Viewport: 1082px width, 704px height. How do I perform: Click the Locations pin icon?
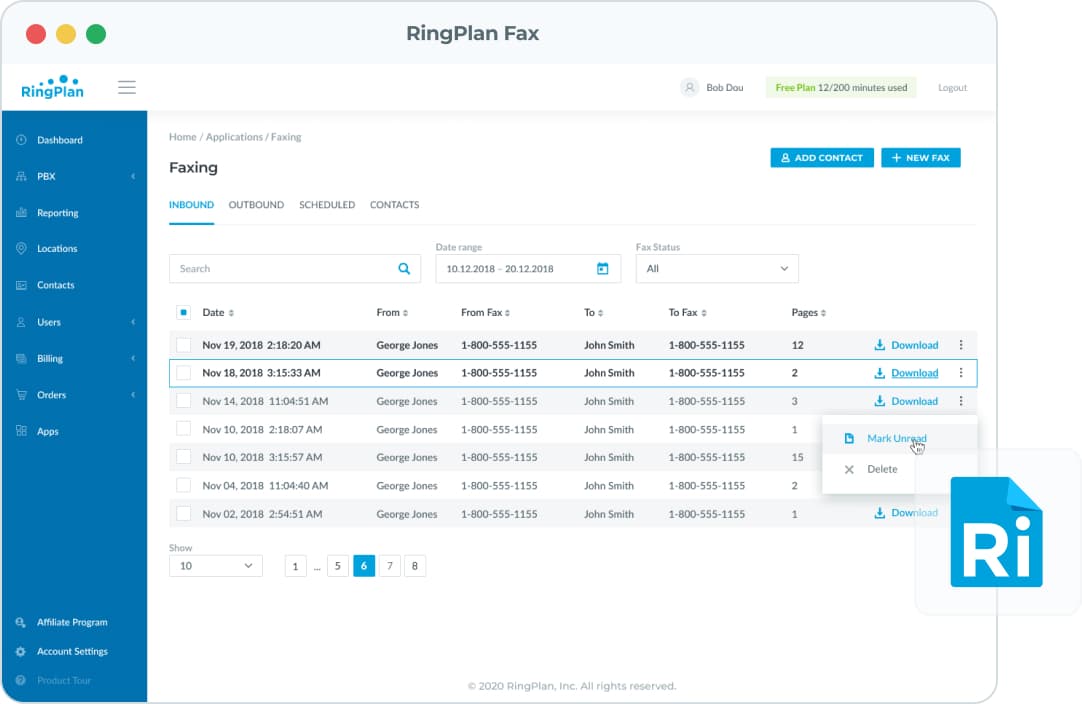click(21, 248)
